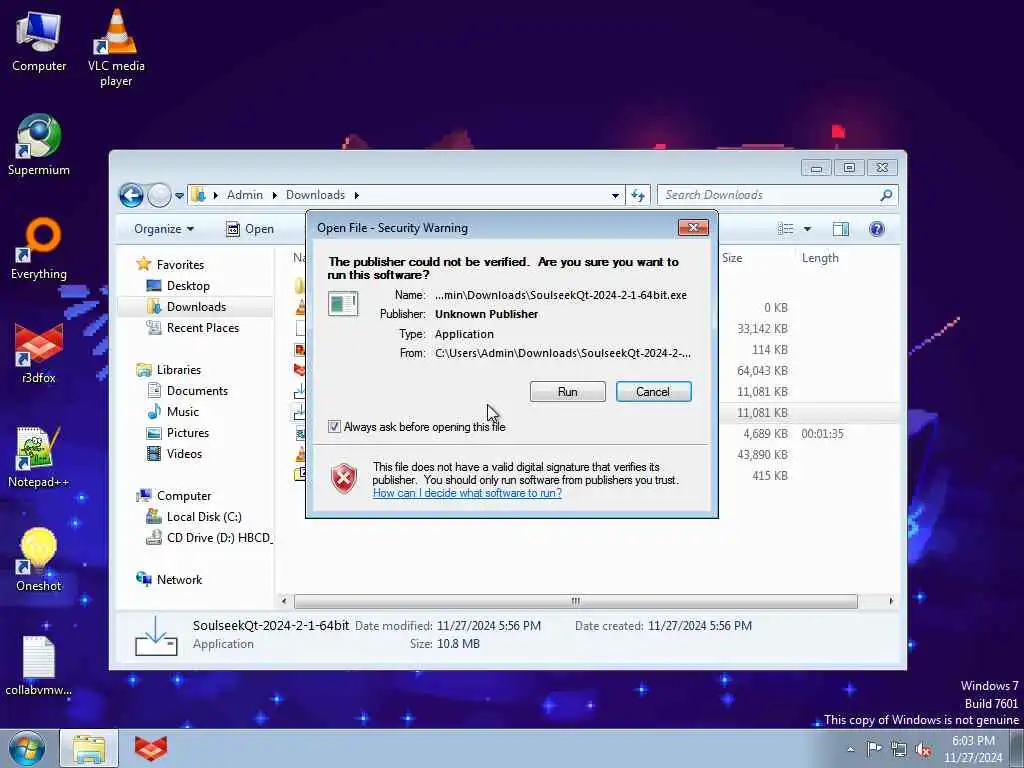This screenshot has height=768, width=1024.
Task: Open Explorer help icon
Action: pos(877,229)
